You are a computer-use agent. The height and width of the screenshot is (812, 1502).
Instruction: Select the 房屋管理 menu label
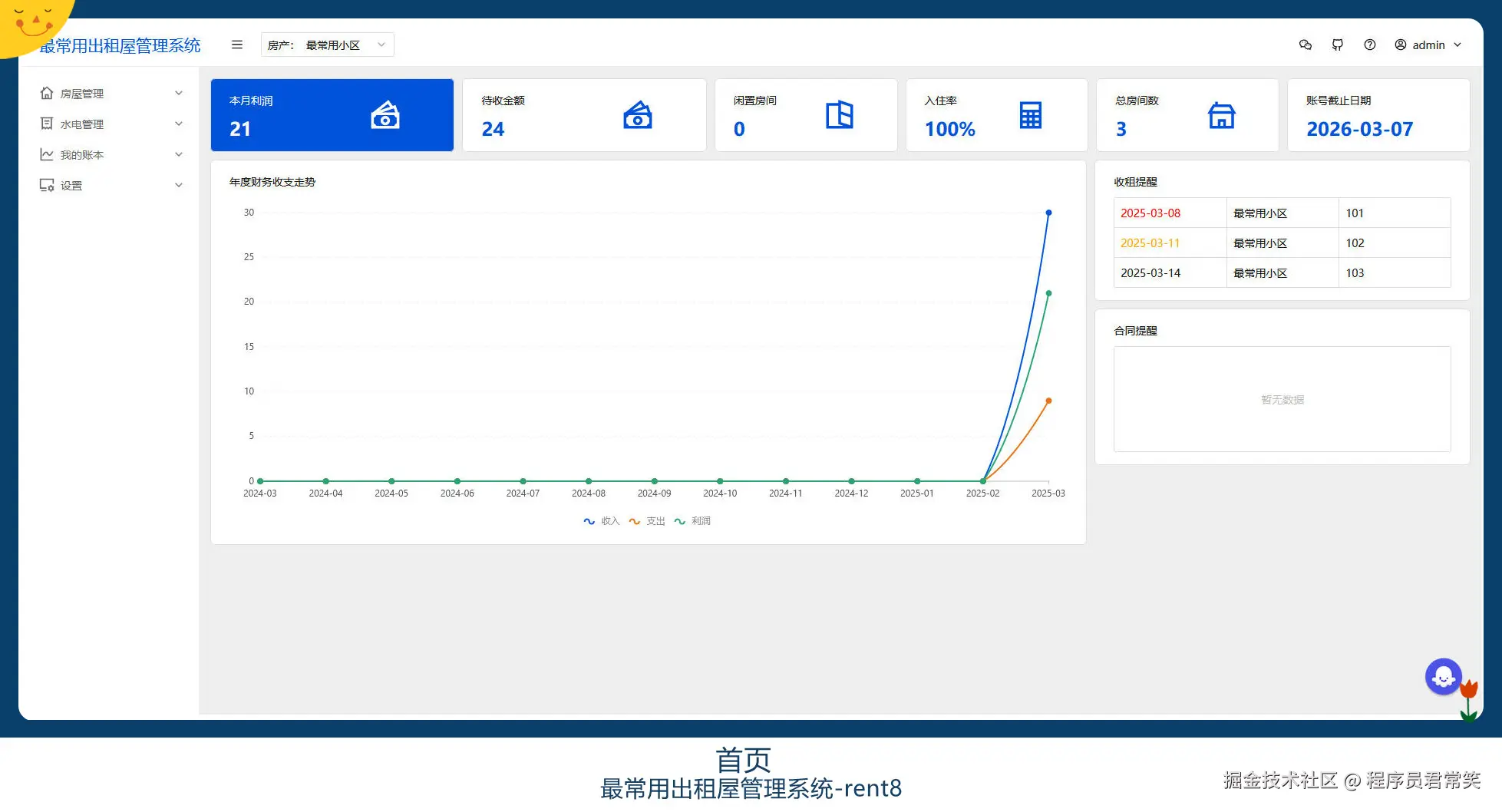(82, 94)
